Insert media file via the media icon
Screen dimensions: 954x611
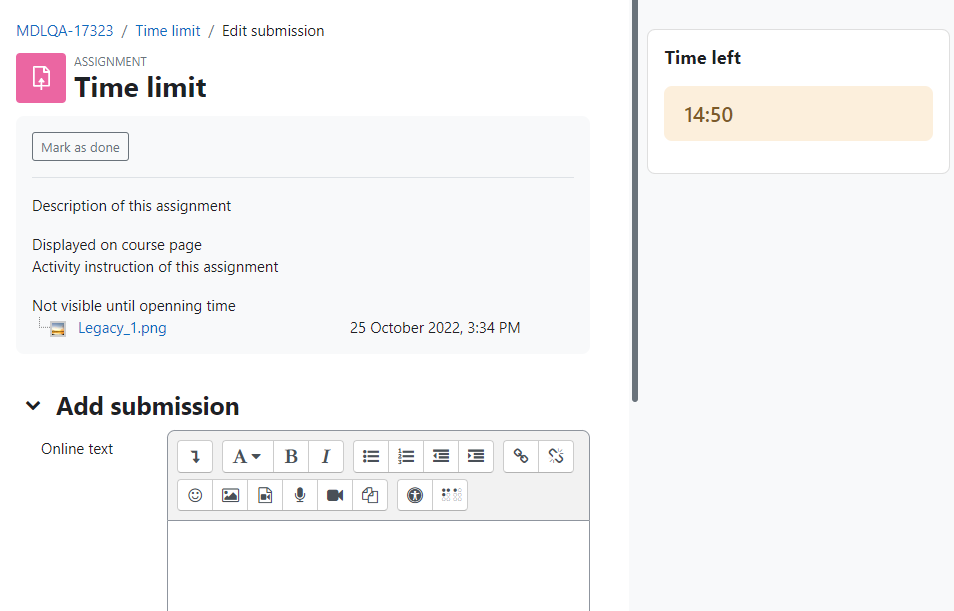click(265, 495)
